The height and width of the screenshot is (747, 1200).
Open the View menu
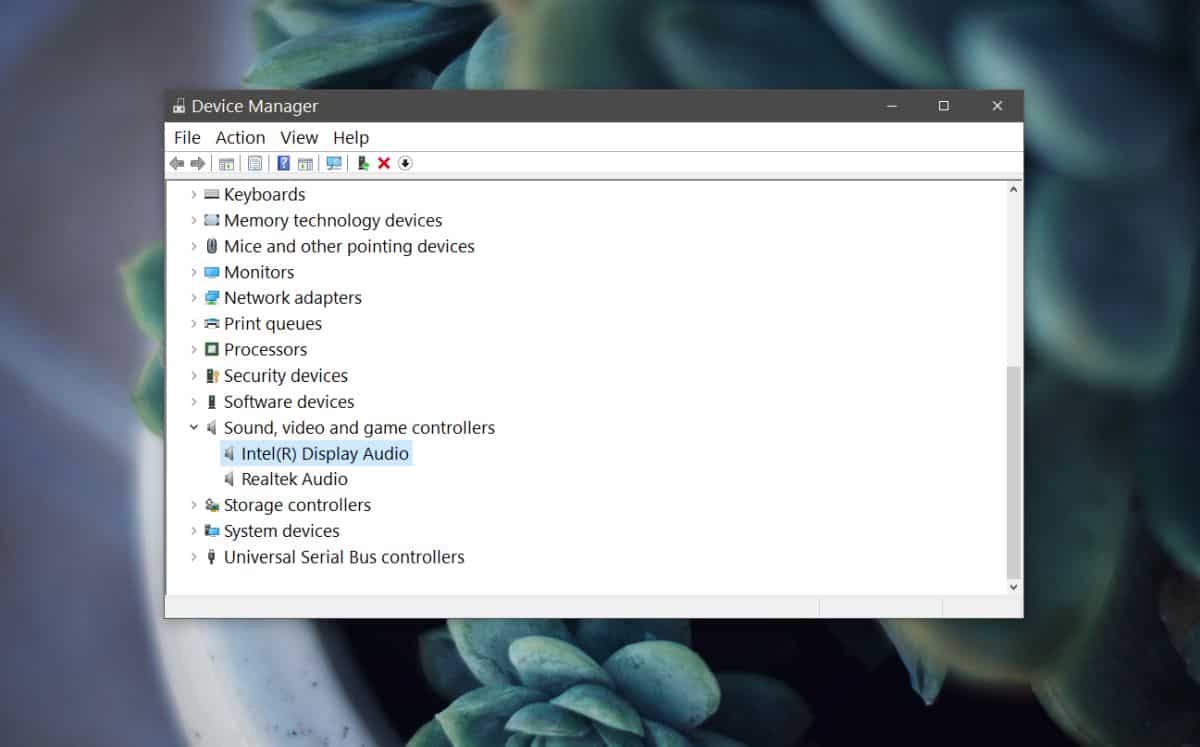click(299, 138)
